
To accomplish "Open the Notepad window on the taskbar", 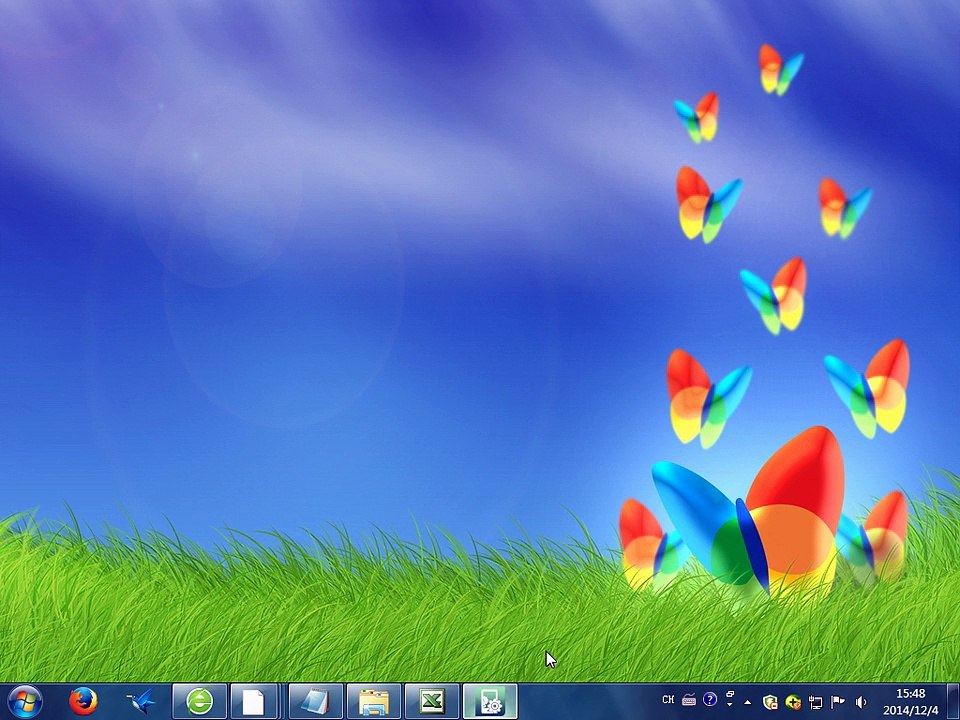I will coord(315,702).
